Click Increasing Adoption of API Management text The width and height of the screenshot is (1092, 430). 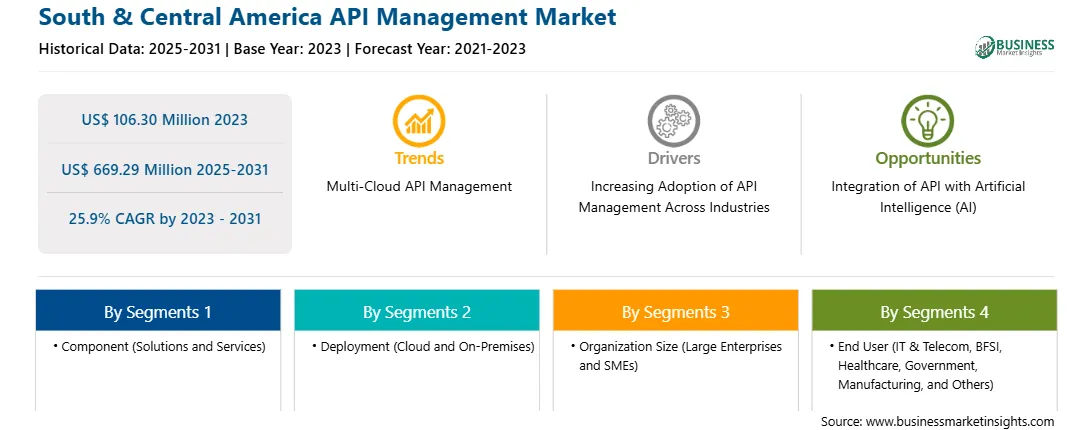(x=673, y=197)
